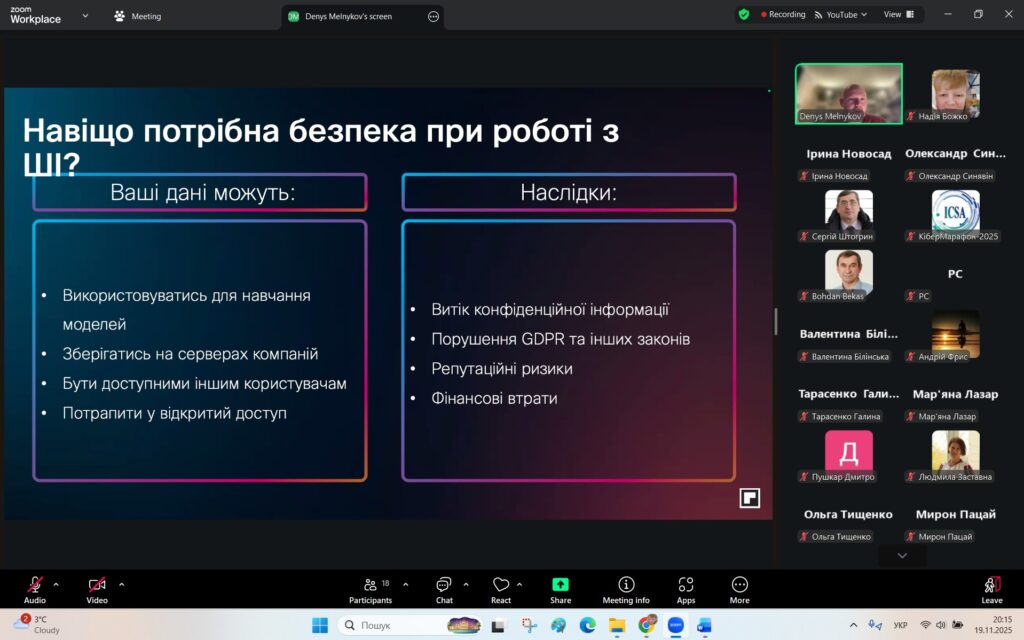Open the Apps panel
The width and height of the screenshot is (1024, 640).
(x=685, y=588)
